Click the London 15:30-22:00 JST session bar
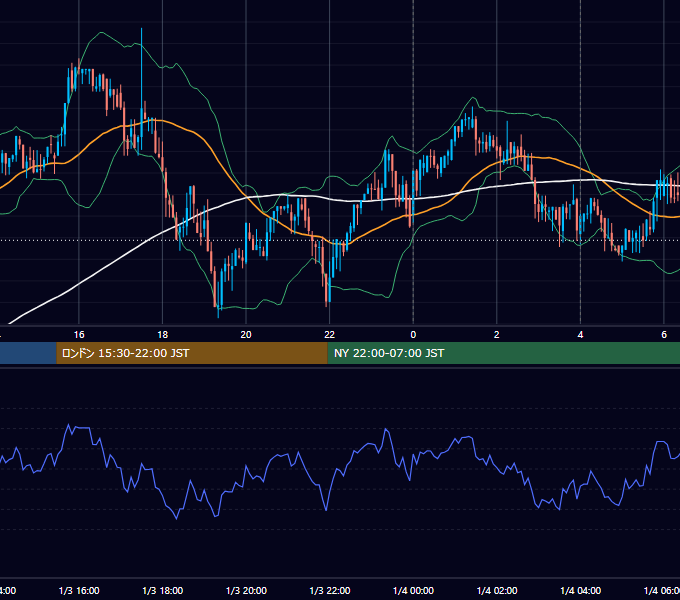680x600 pixels. coord(192,353)
